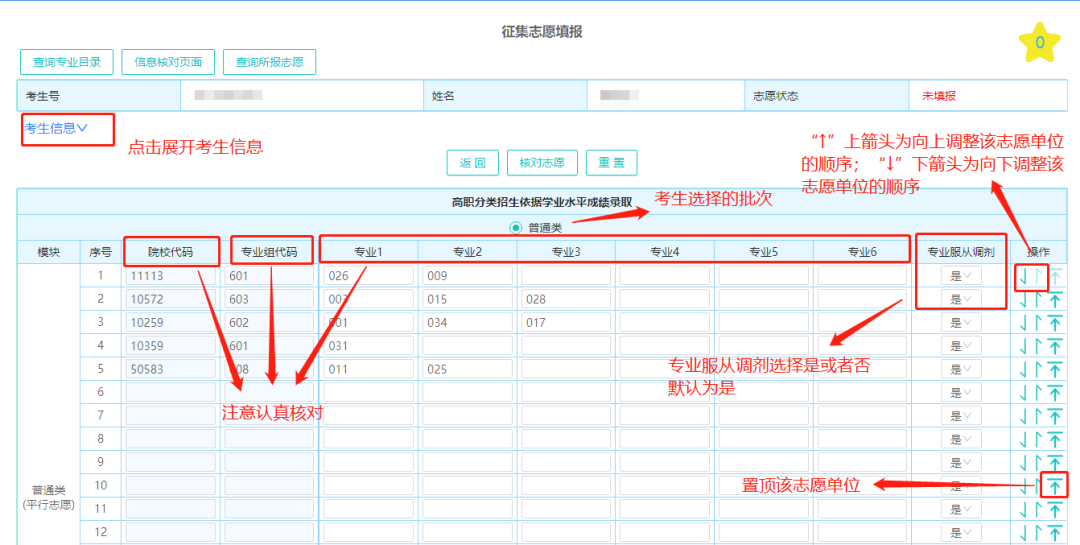The width and height of the screenshot is (1080, 545).
Task: Move row 2 volunteer down with down arrow
Action: click(1023, 300)
